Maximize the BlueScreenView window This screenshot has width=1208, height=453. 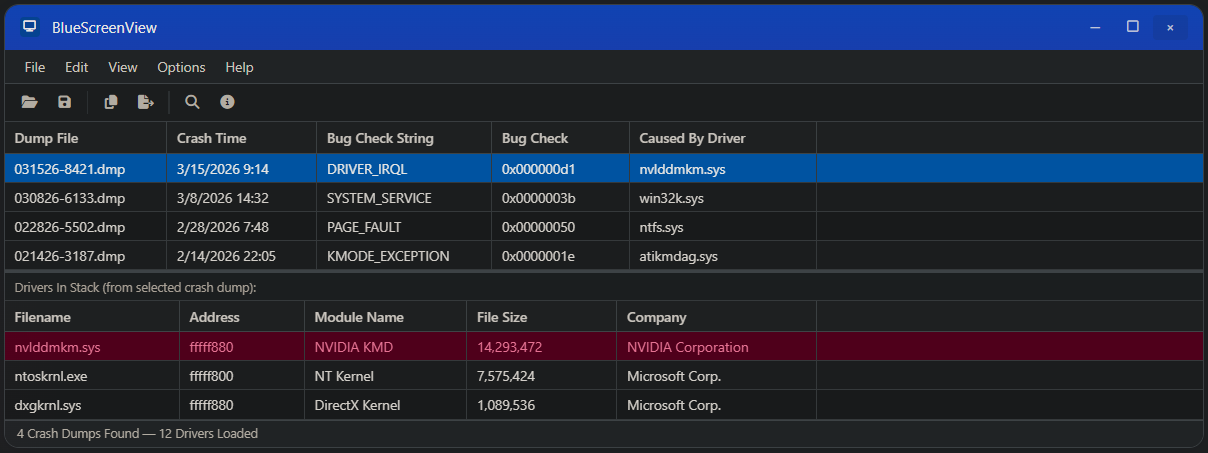(x=1132, y=27)
